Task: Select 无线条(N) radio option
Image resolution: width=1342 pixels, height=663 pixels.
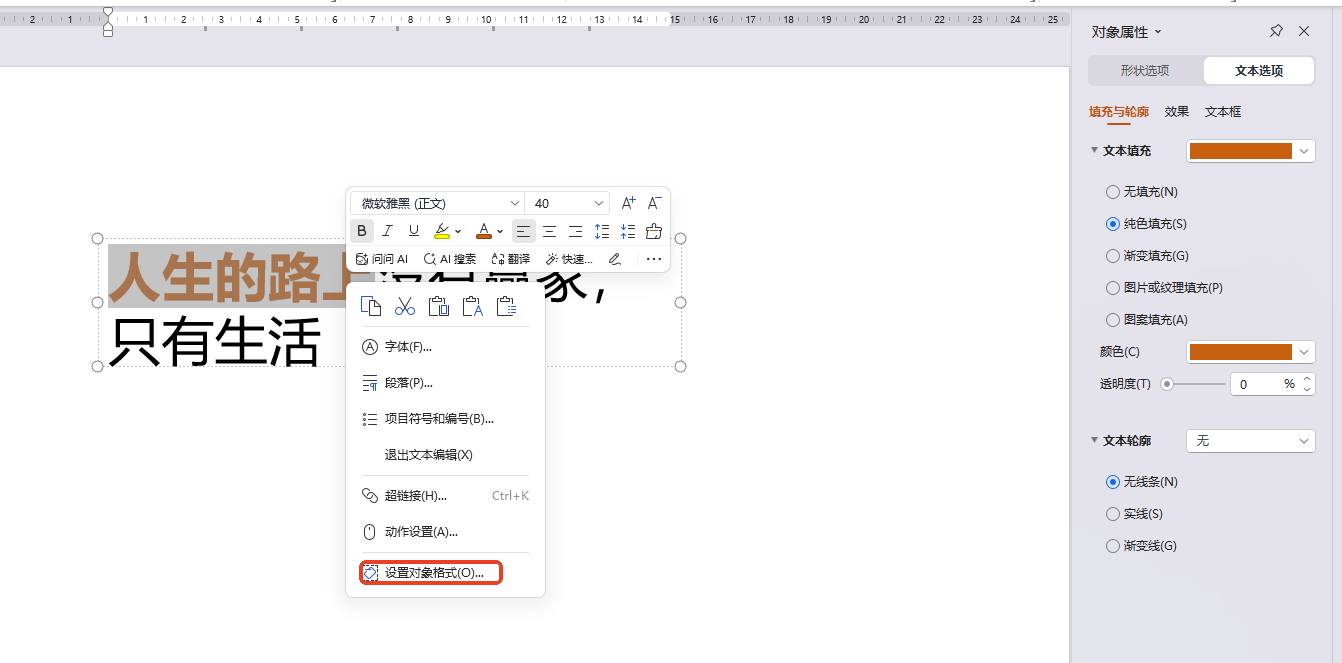Action: click(x=1141, y=482)
